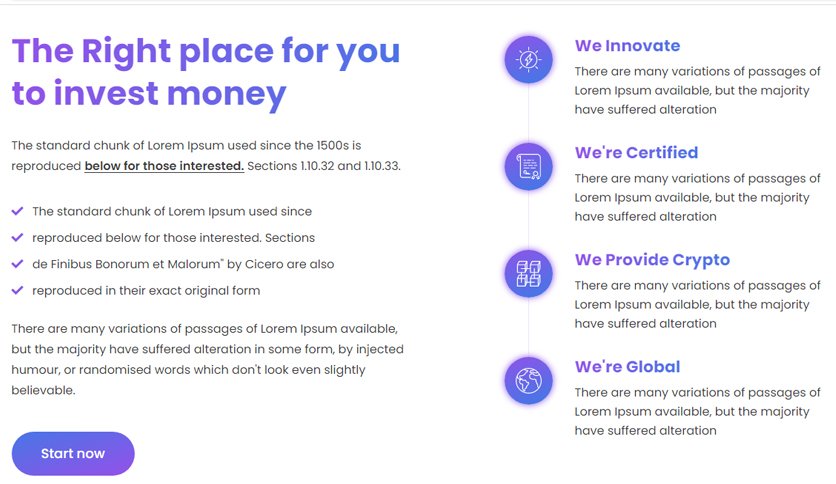This screenshot has width=836, height=484.
Task: Click the Start now button
Action: (73, 454)
